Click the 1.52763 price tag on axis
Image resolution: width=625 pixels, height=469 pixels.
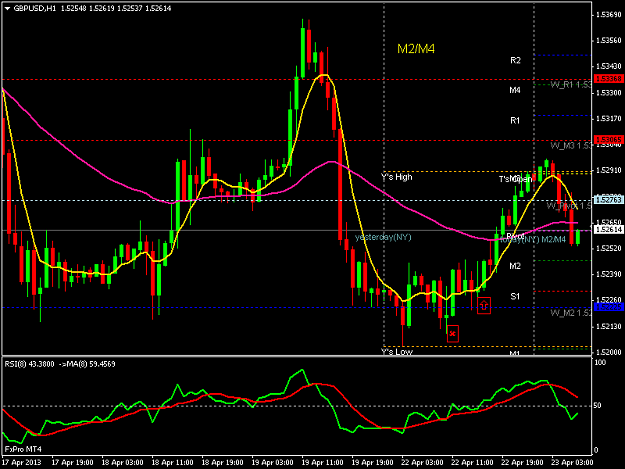click(x=608, y=200)
